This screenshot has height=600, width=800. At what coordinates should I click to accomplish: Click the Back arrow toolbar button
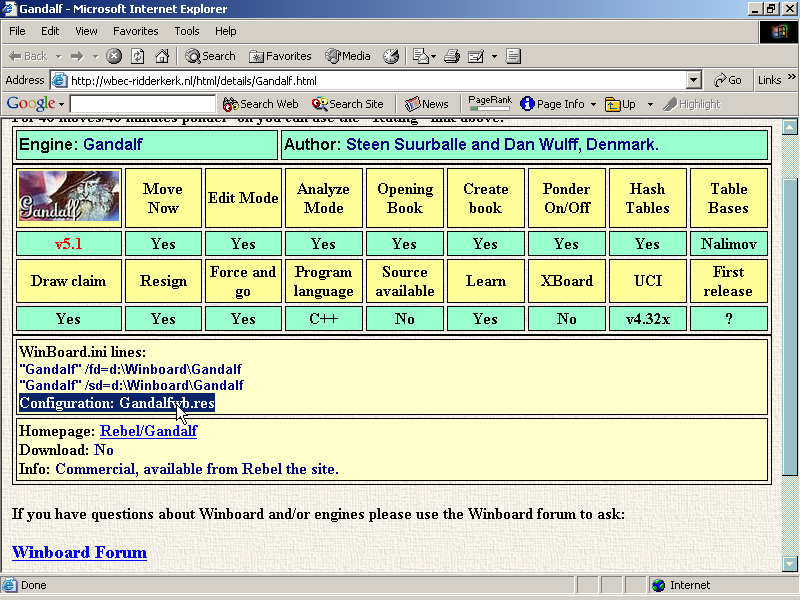(28, 56)
